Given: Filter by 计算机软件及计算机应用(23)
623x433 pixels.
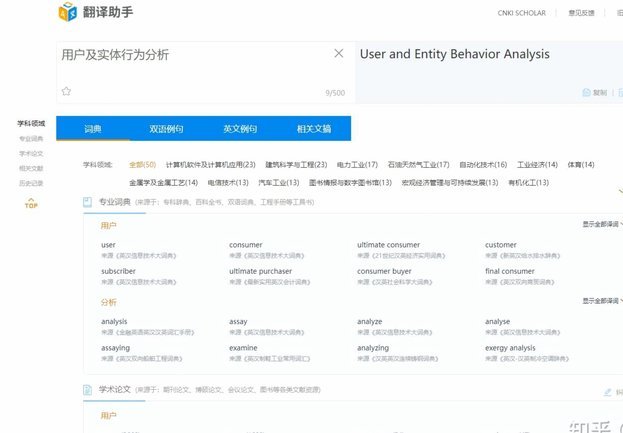Looking at the screenshot, I should [211, 164].
